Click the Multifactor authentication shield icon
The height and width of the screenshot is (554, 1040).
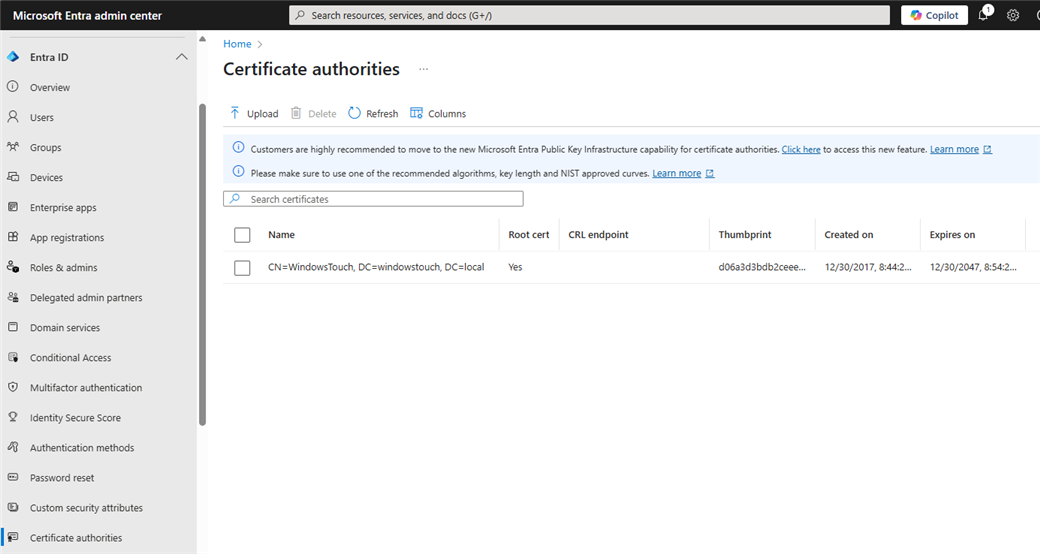pyautogui.click(x=13, y=387)
